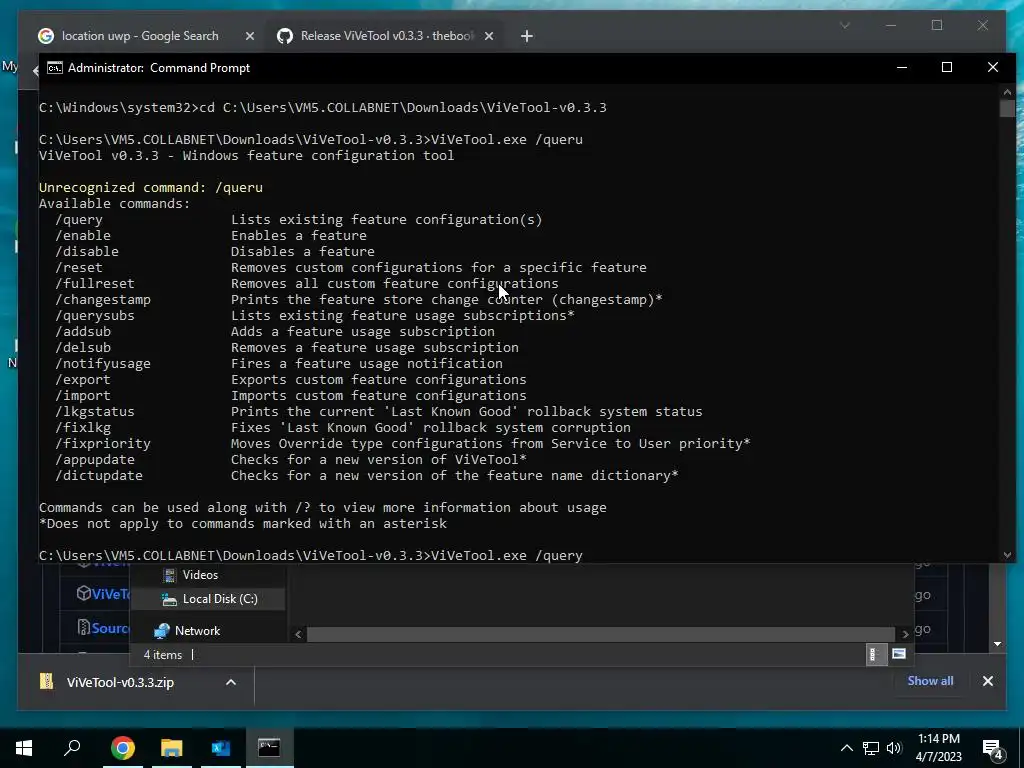Open the downloaded ViVeTool-v0.3.3.zip file
The width and height of the screenshot is (1024, 768).
[x=120, y=682]
